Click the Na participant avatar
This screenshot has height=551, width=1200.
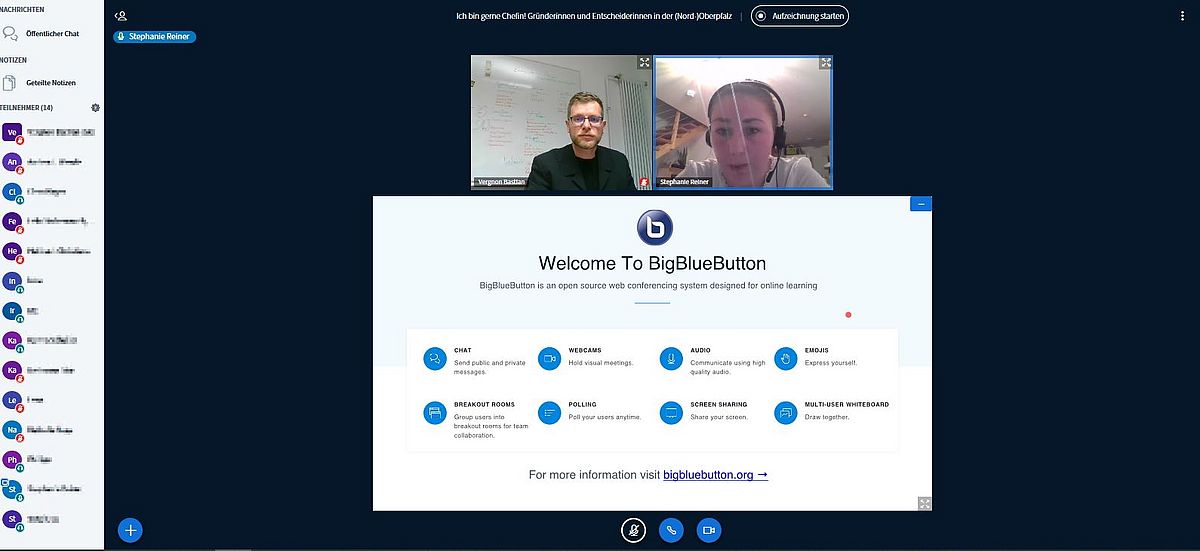12,430
